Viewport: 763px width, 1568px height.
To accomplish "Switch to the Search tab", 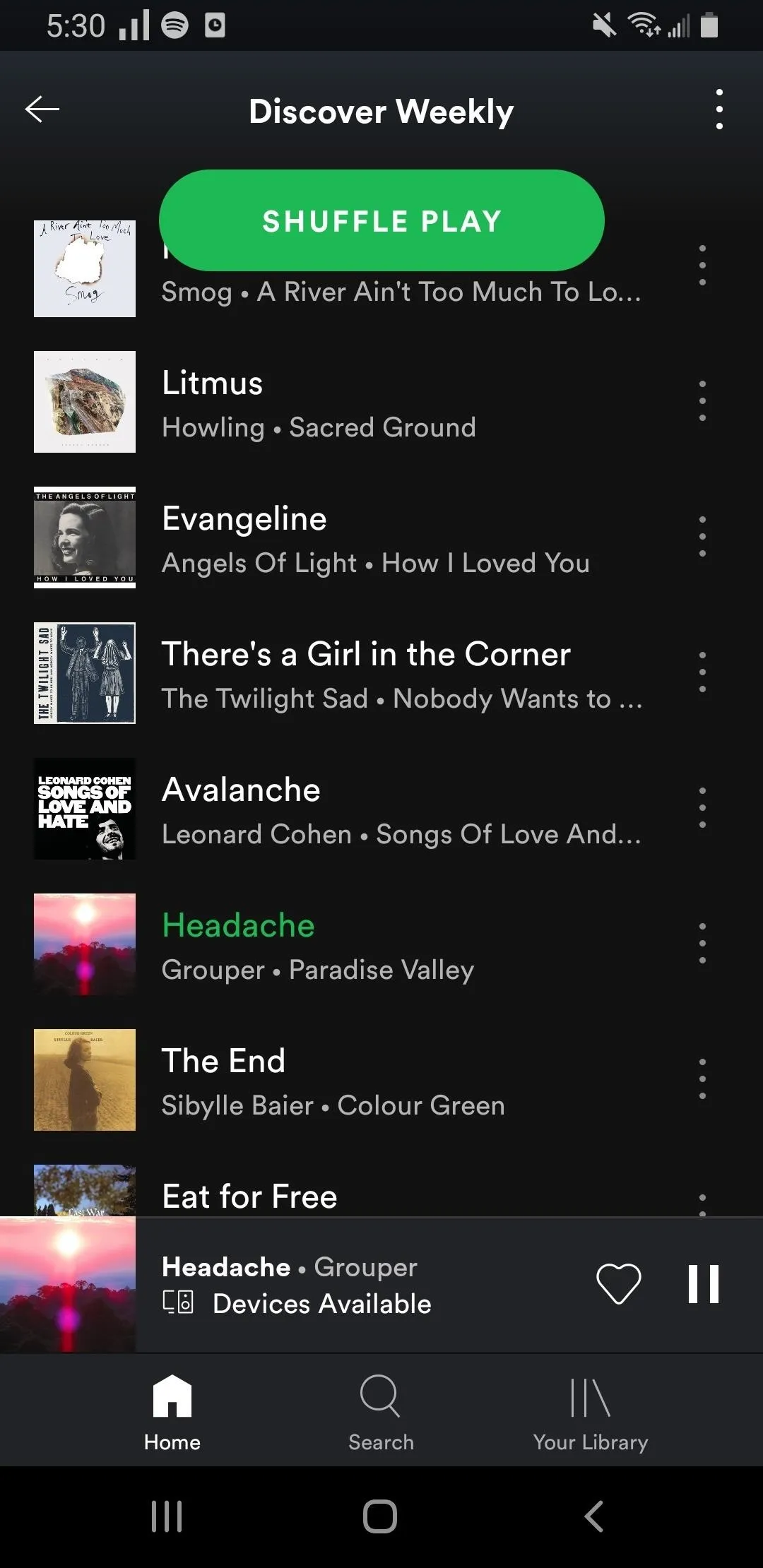I will click(x=381, y=1413).
